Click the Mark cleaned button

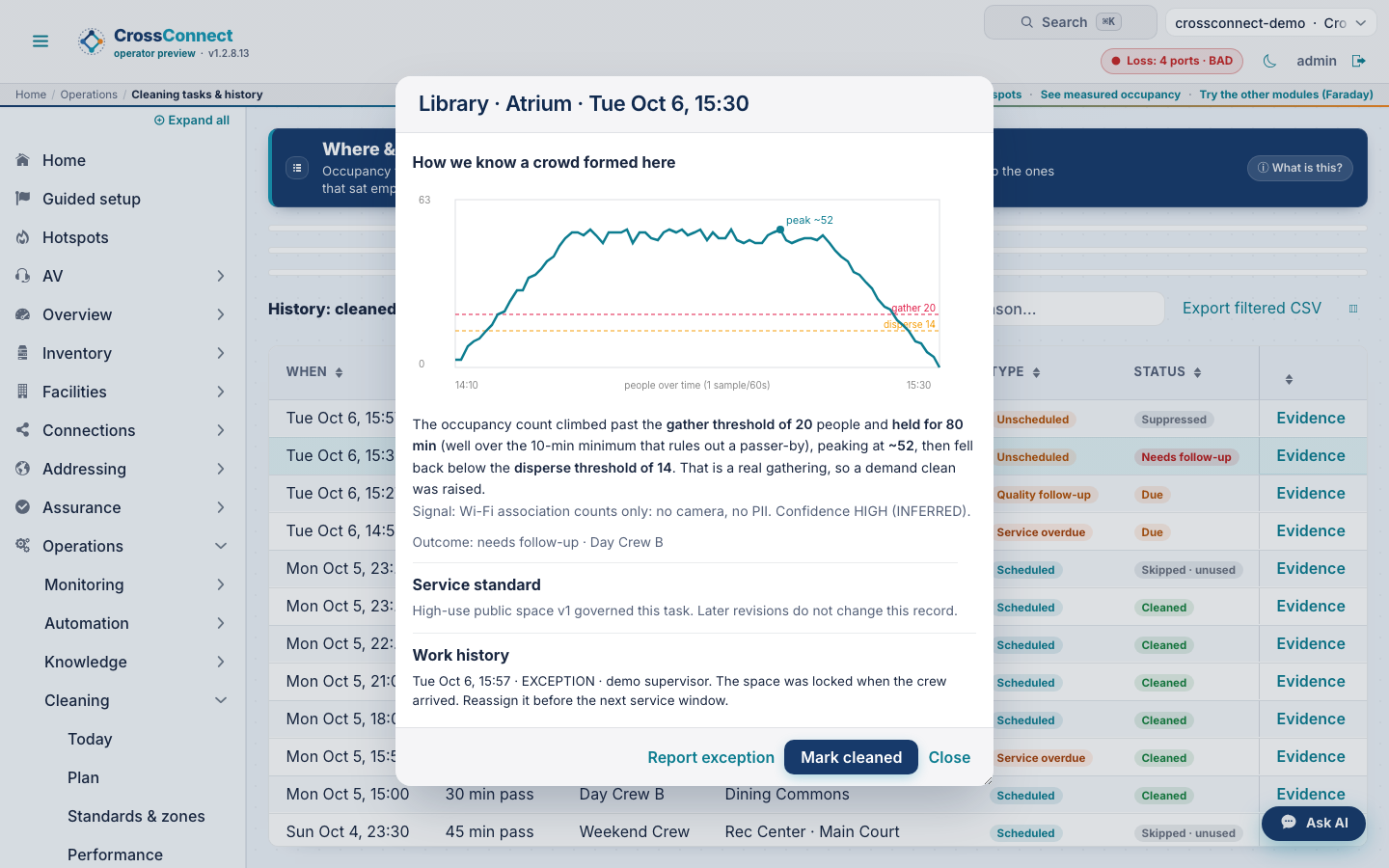coord(851,757)
